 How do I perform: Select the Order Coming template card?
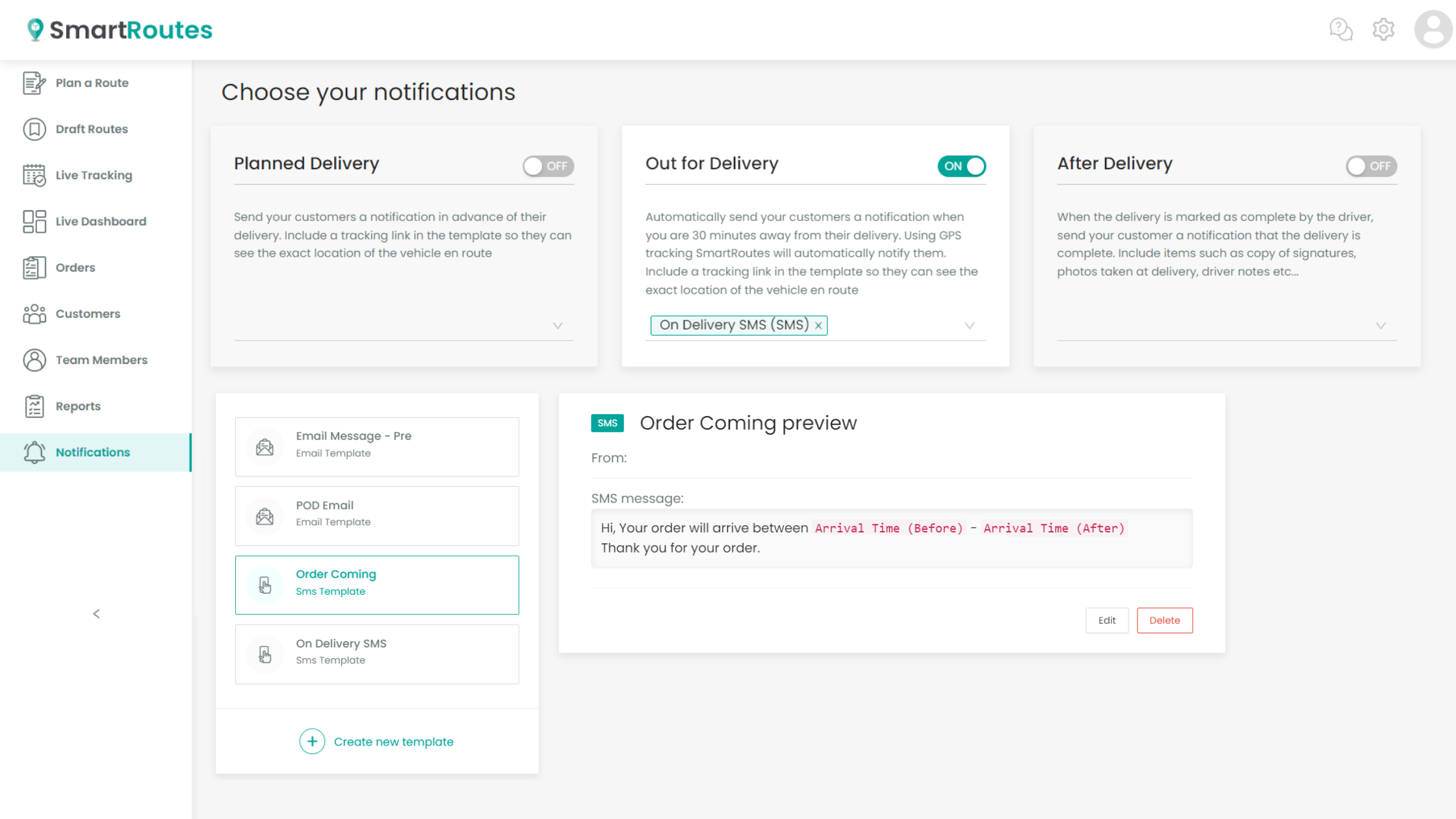point(377,585)
